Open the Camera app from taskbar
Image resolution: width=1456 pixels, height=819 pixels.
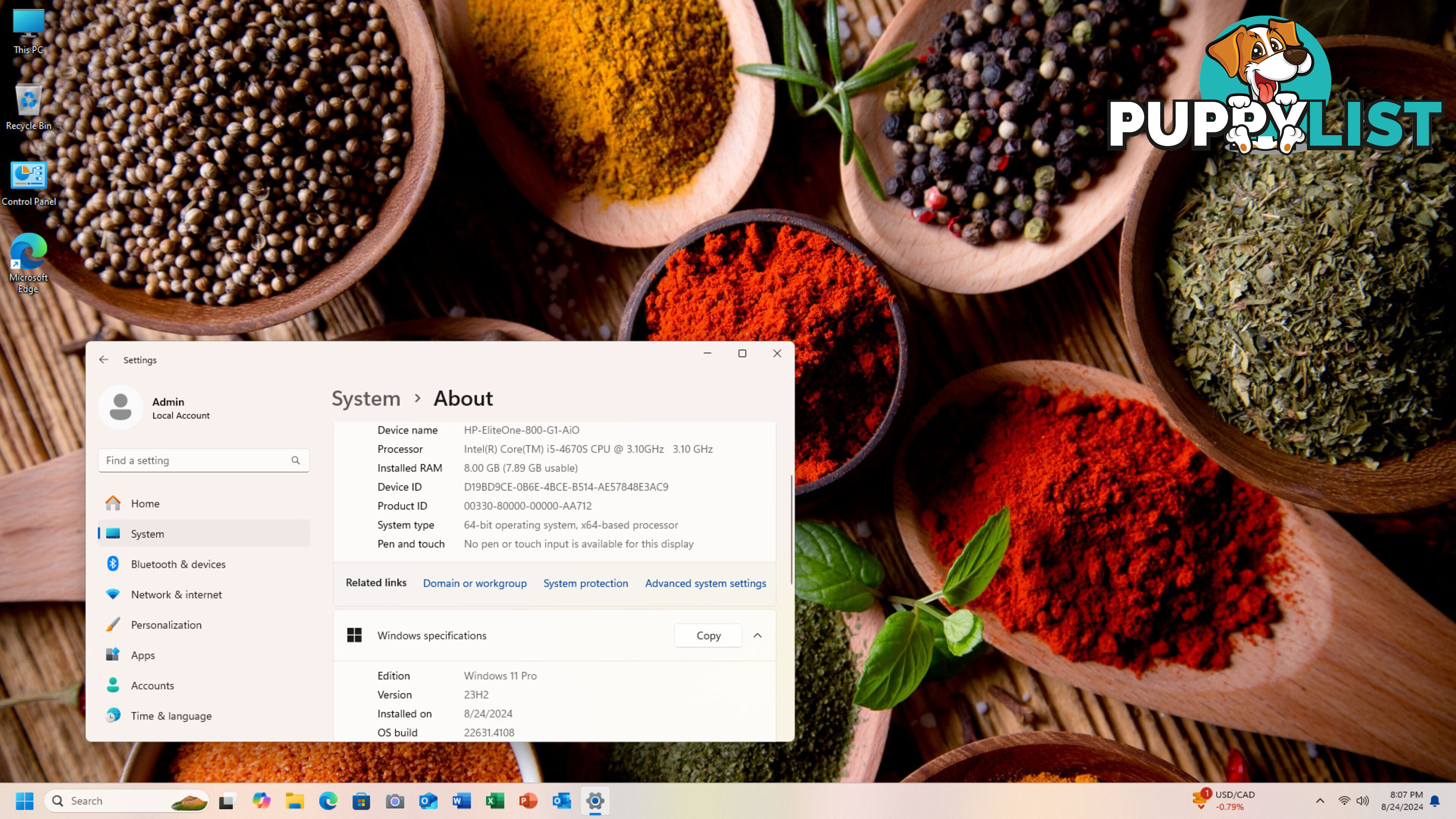tap(394, 800)
